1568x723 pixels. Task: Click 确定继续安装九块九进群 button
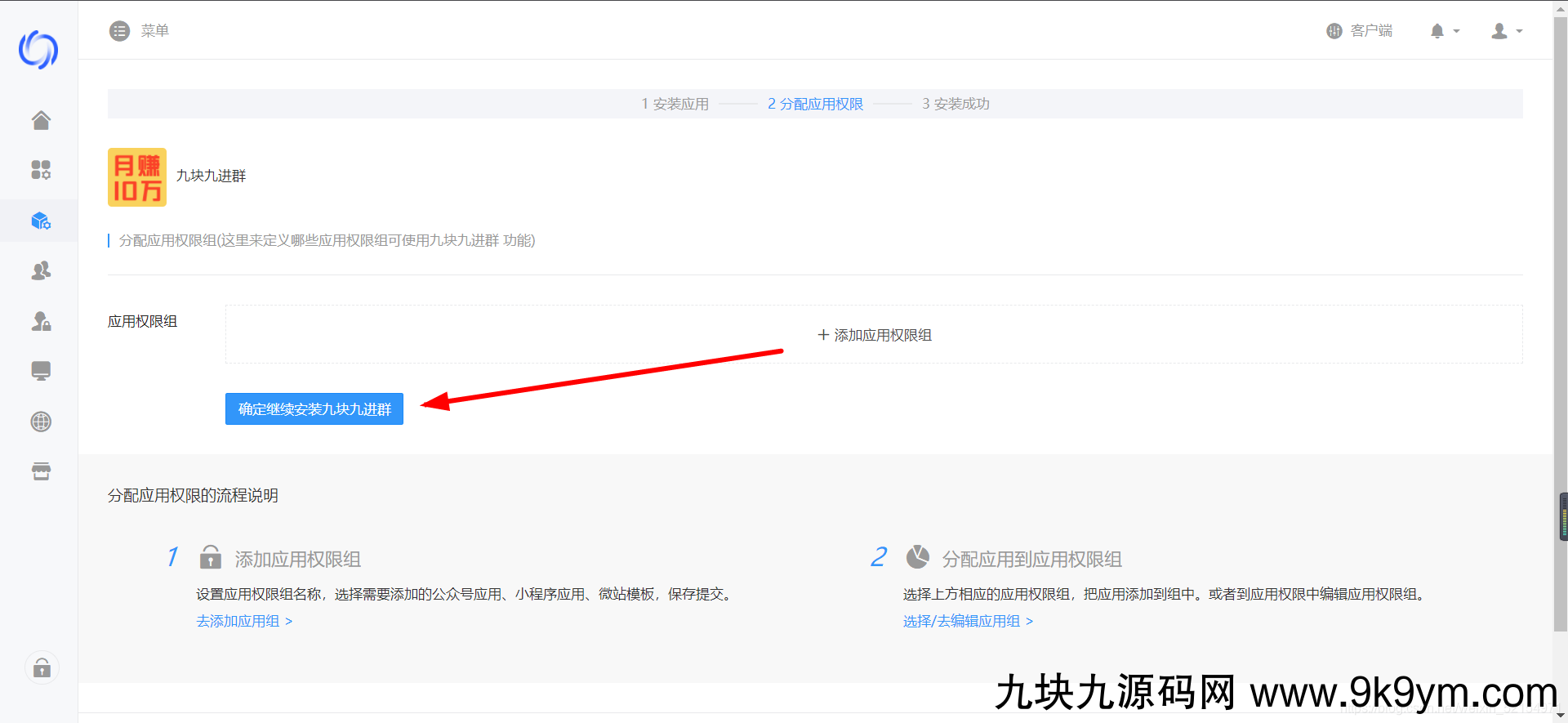[314, 409]
